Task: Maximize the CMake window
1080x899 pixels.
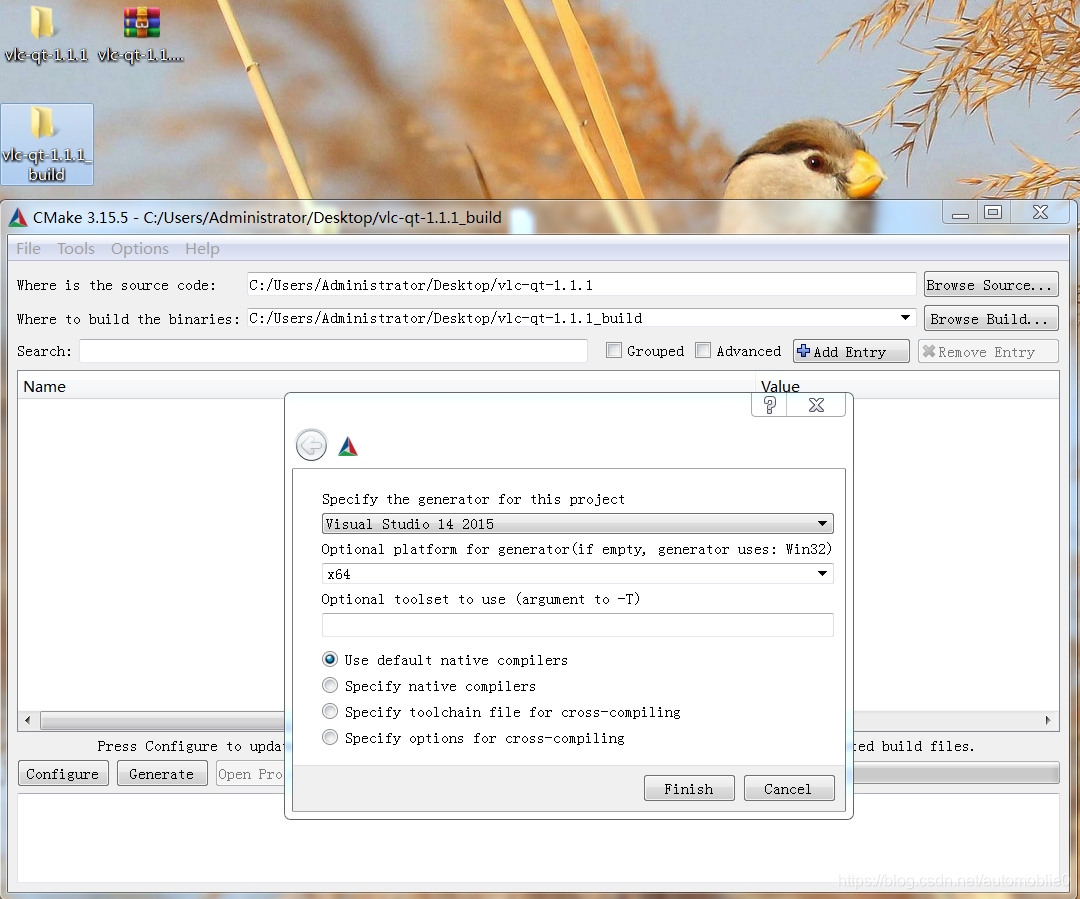Action: pyautogui.click(x=993, y=213)
